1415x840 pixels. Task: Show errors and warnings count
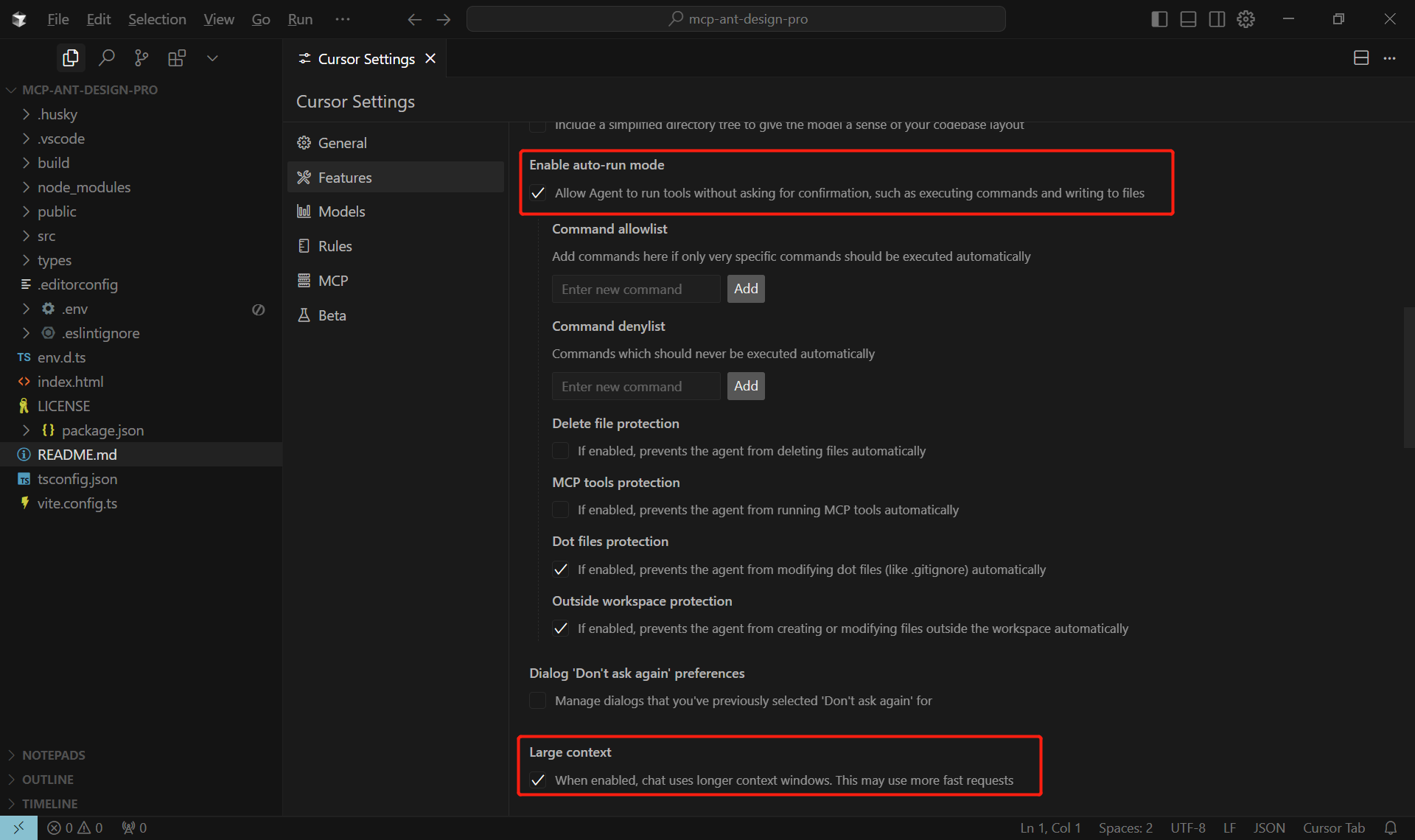[x=75, y=827]
